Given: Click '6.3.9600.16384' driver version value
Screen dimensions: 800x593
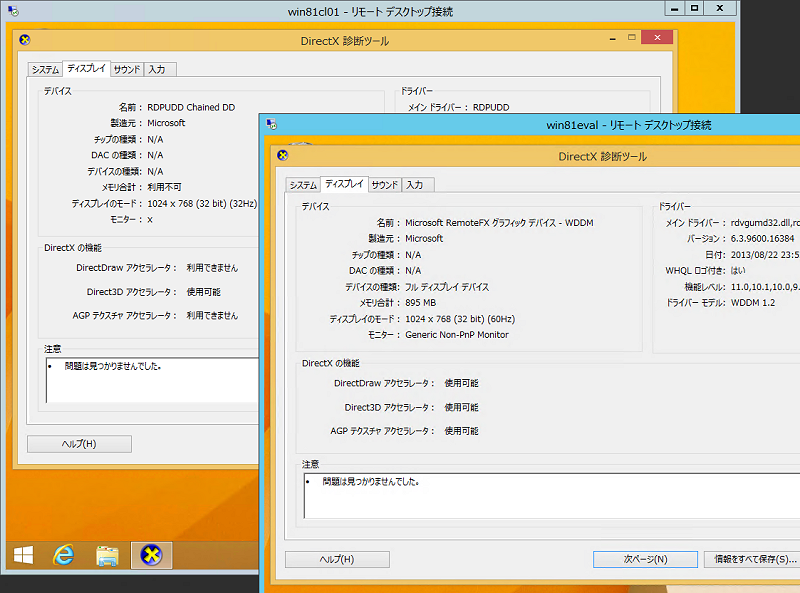Looking at the screenshot, I should [x=762, y=238].
